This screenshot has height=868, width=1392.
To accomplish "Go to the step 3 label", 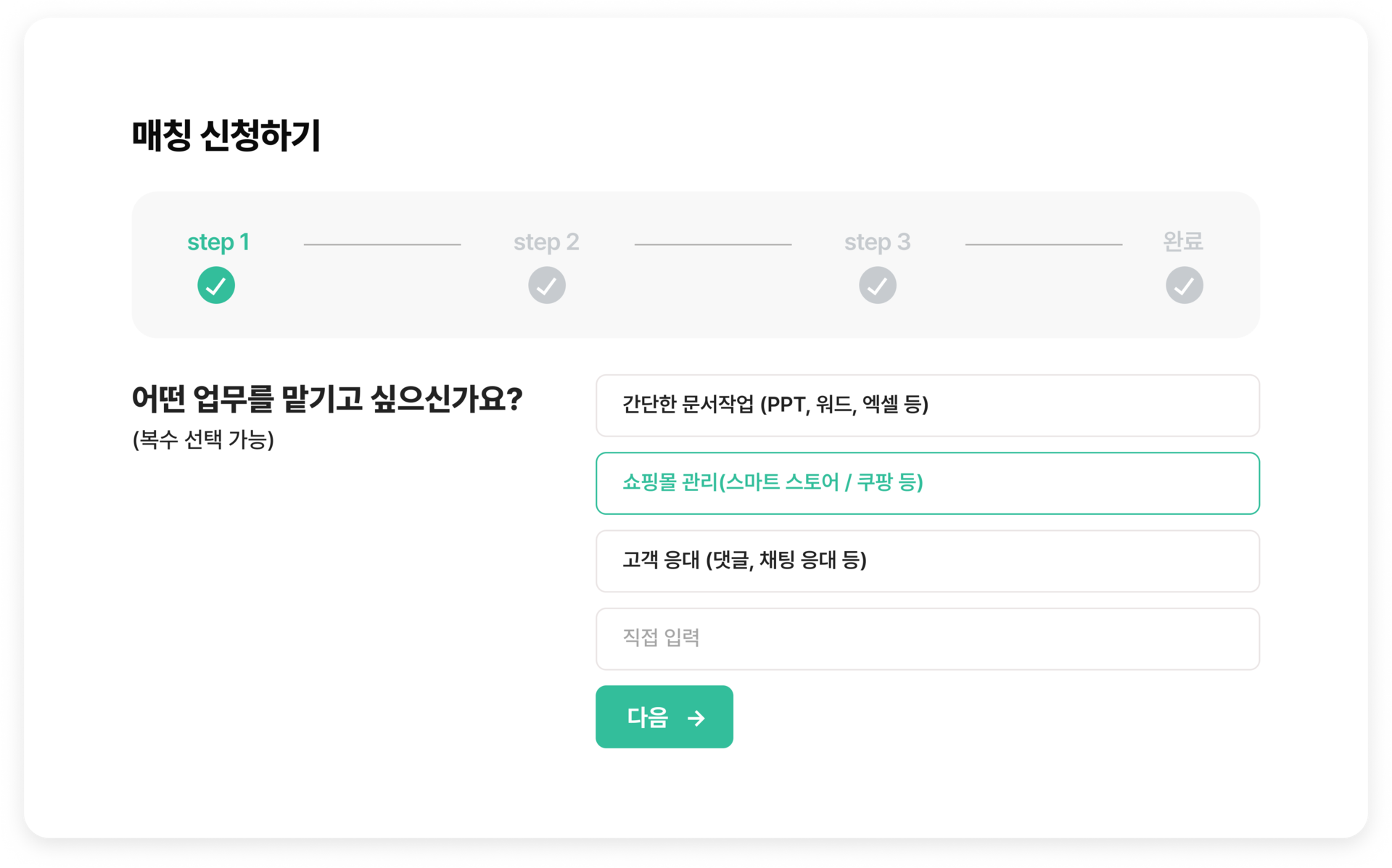I will (x=877, y=241).
